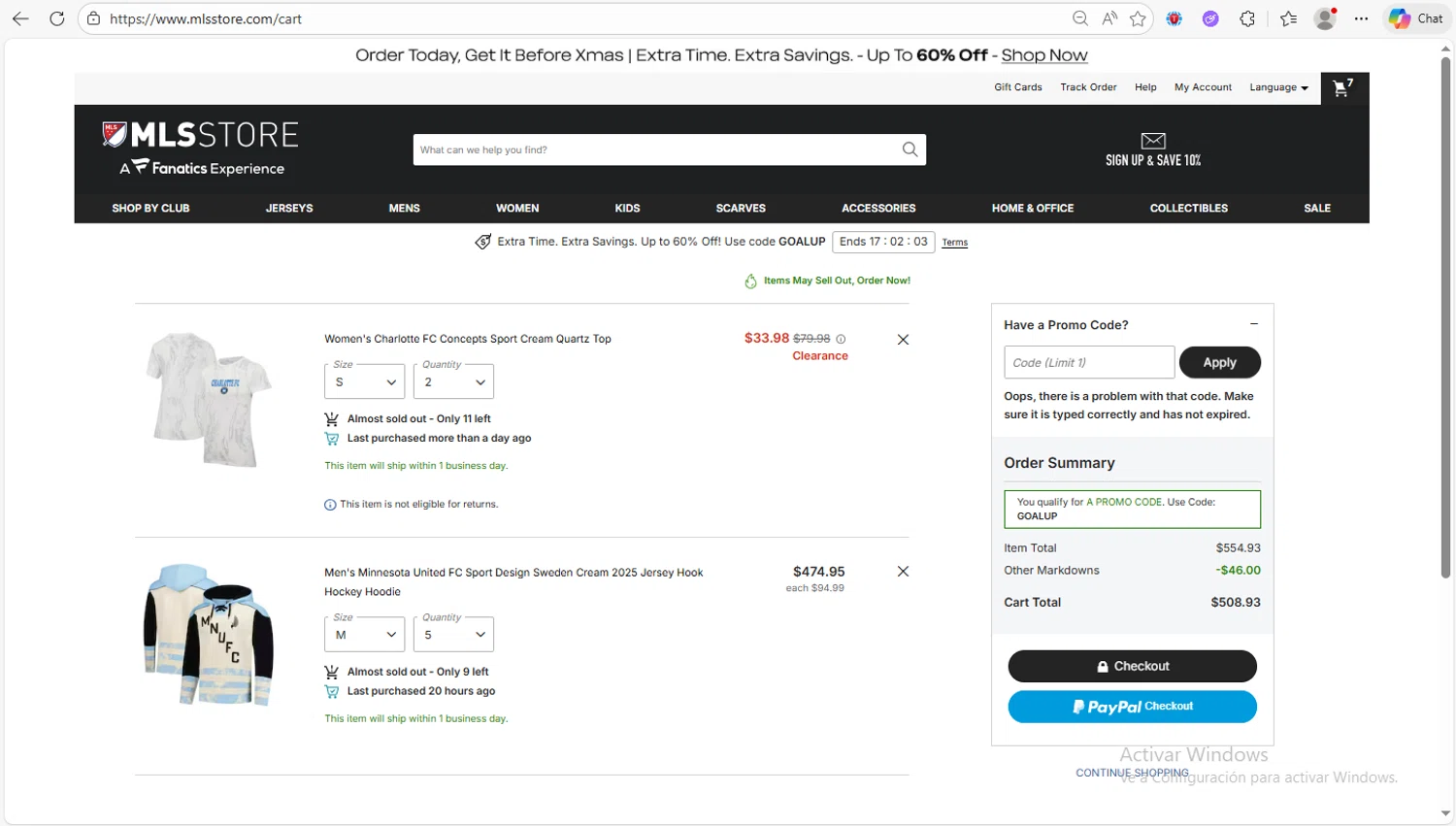Image resolution: width=1456 pixels, height=826 pixels.
Task: Click the vertical page scrollbar
Action: 1445,318
